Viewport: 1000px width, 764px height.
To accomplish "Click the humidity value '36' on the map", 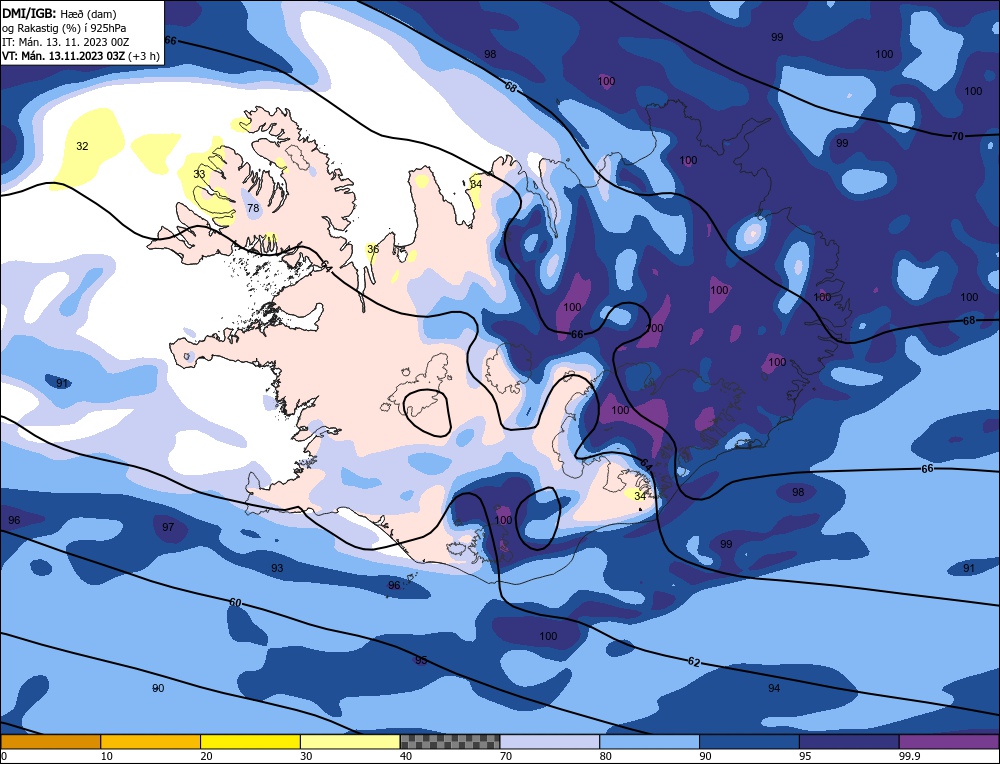I will [373, 249].
